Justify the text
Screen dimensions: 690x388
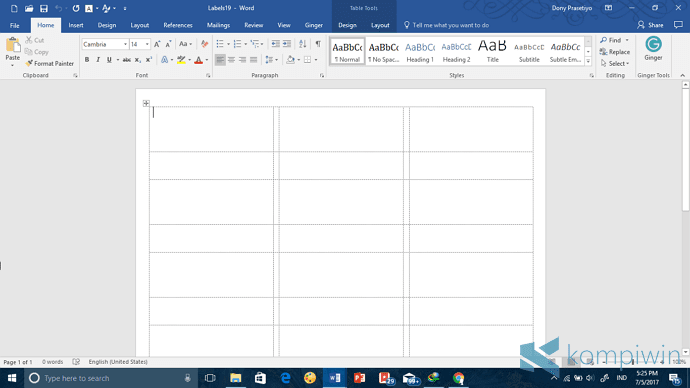[x=253, y=60]
